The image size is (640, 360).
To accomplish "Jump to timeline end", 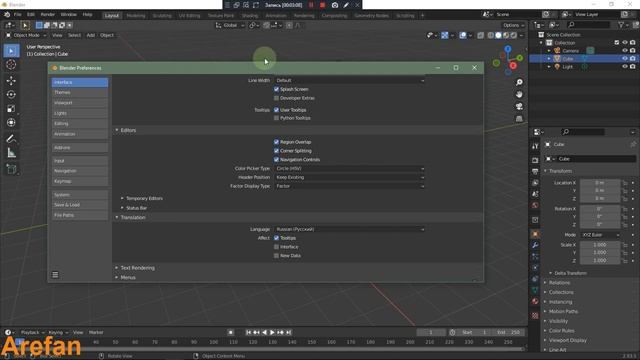I will click(289, 333).
